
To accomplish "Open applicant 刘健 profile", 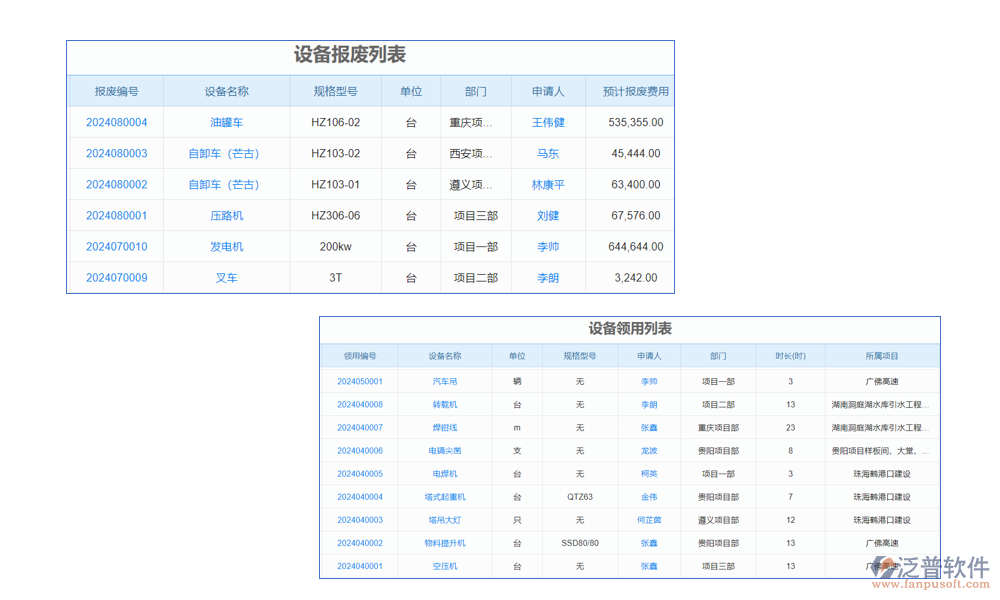I will point(548,215).
